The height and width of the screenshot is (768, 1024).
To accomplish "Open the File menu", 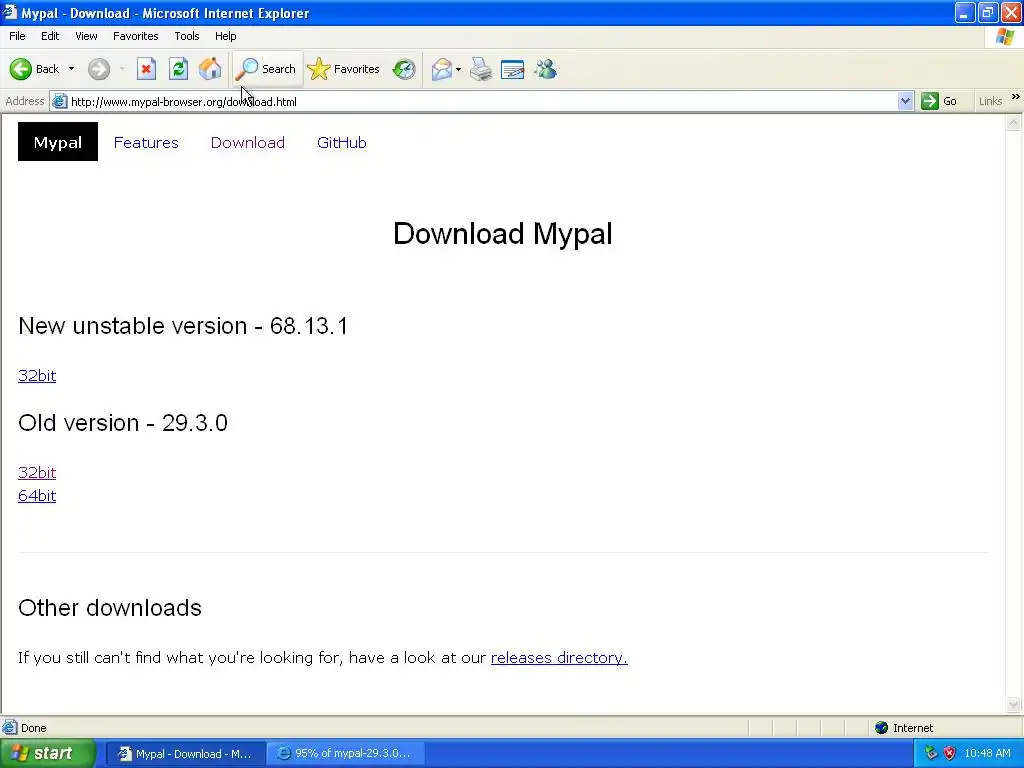I will click(18, 36).
